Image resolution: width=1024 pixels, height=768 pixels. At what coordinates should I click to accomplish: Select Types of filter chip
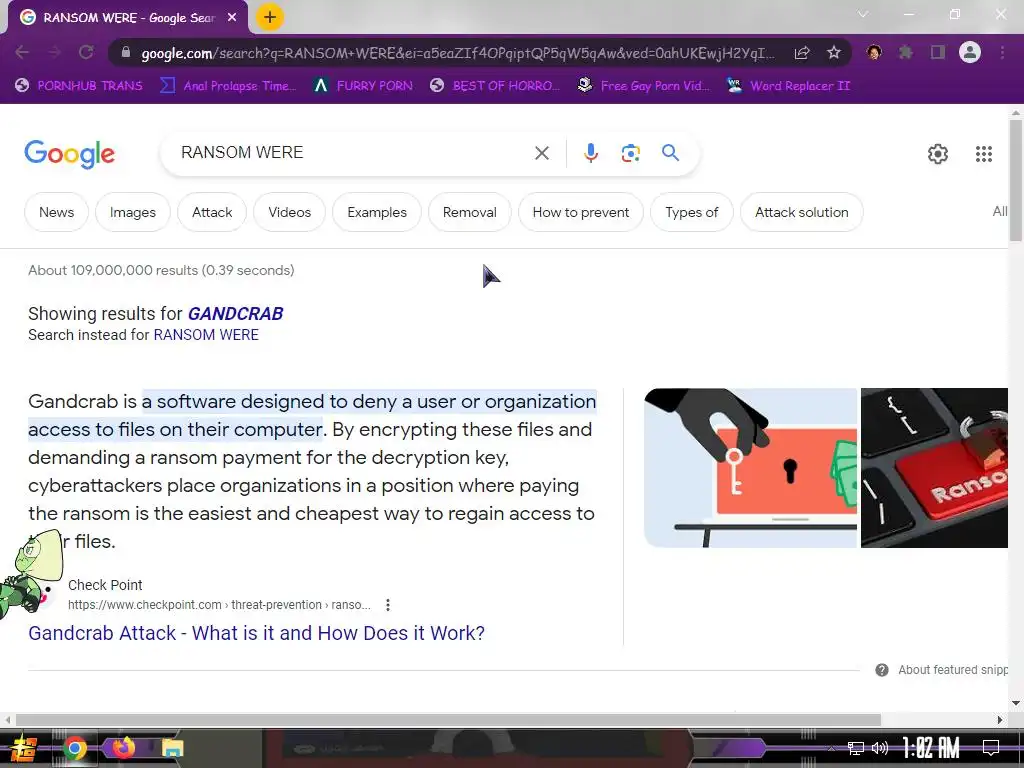692,212
